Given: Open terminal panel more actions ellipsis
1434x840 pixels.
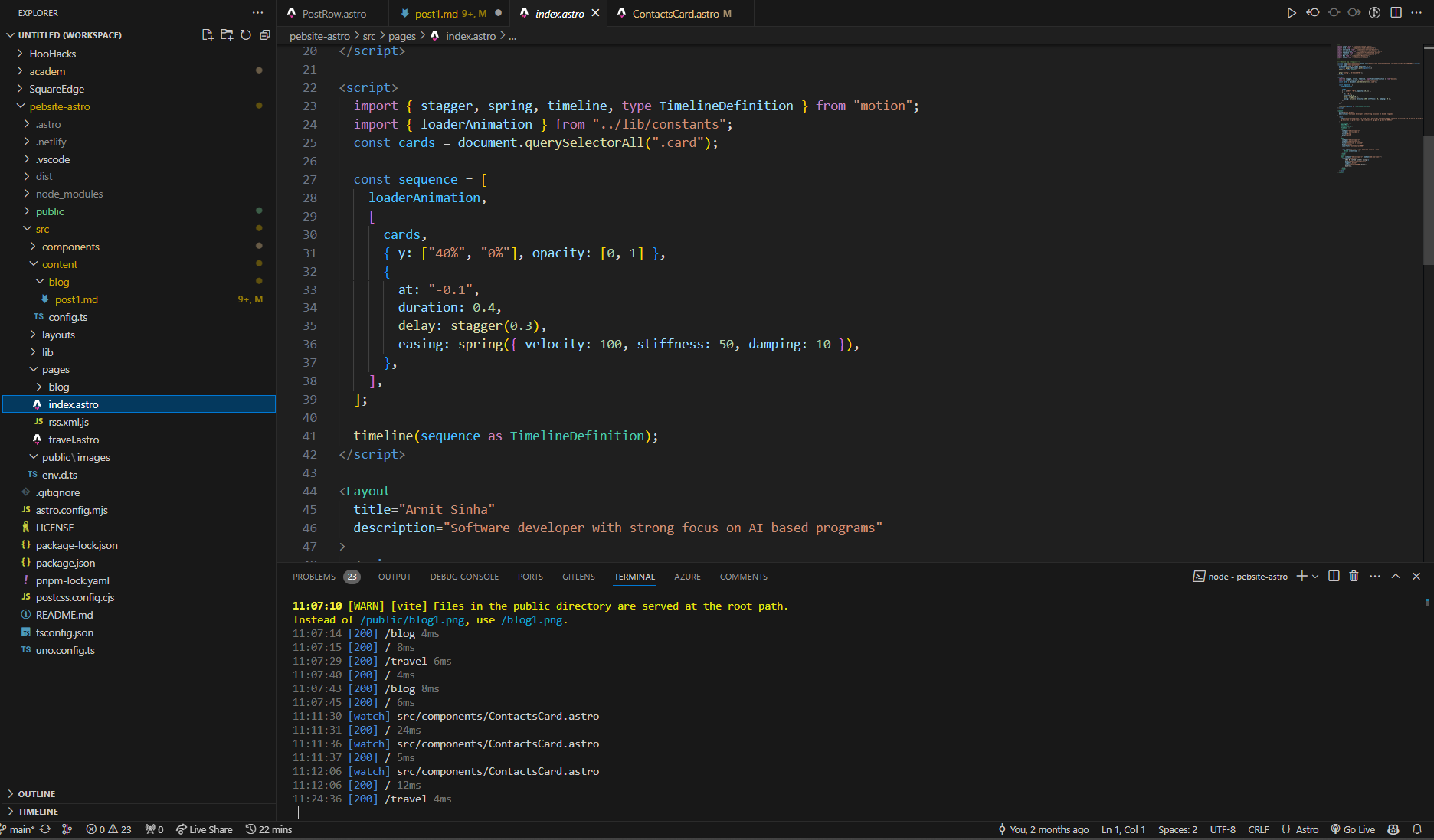Looking at the screenshot, I should click(1375, 576).
